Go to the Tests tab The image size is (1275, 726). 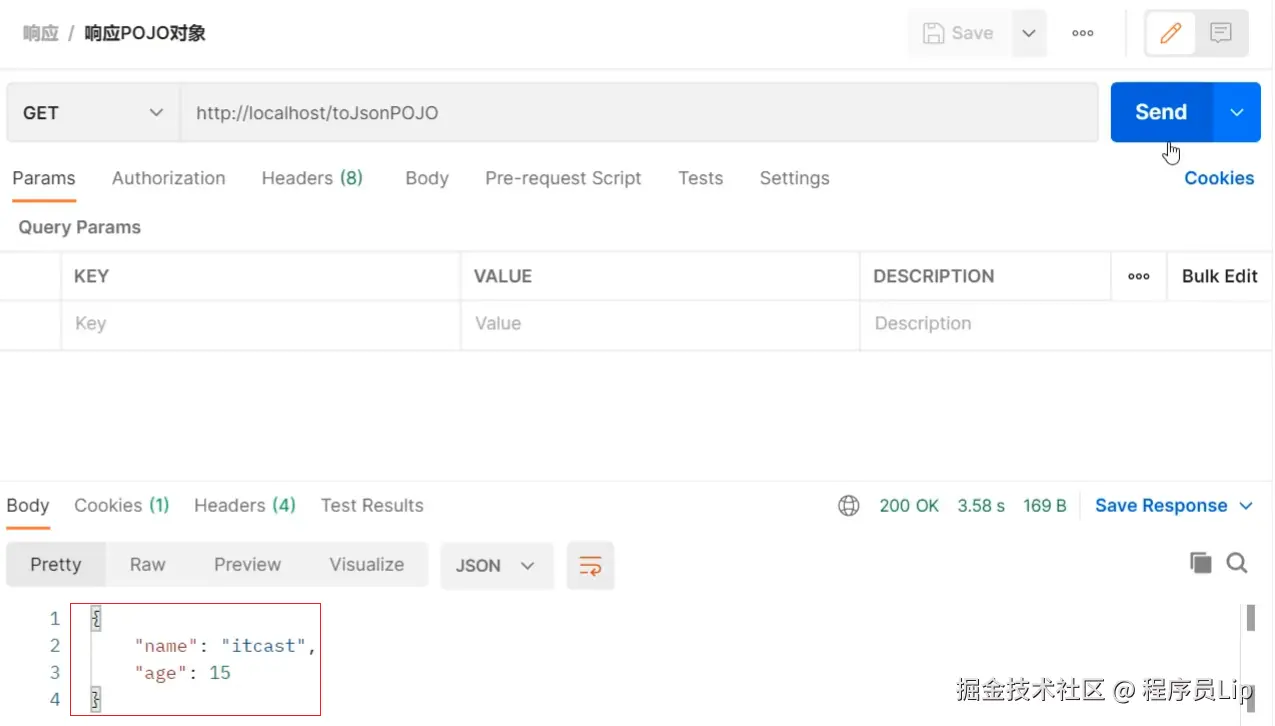[x=700, y=178]
